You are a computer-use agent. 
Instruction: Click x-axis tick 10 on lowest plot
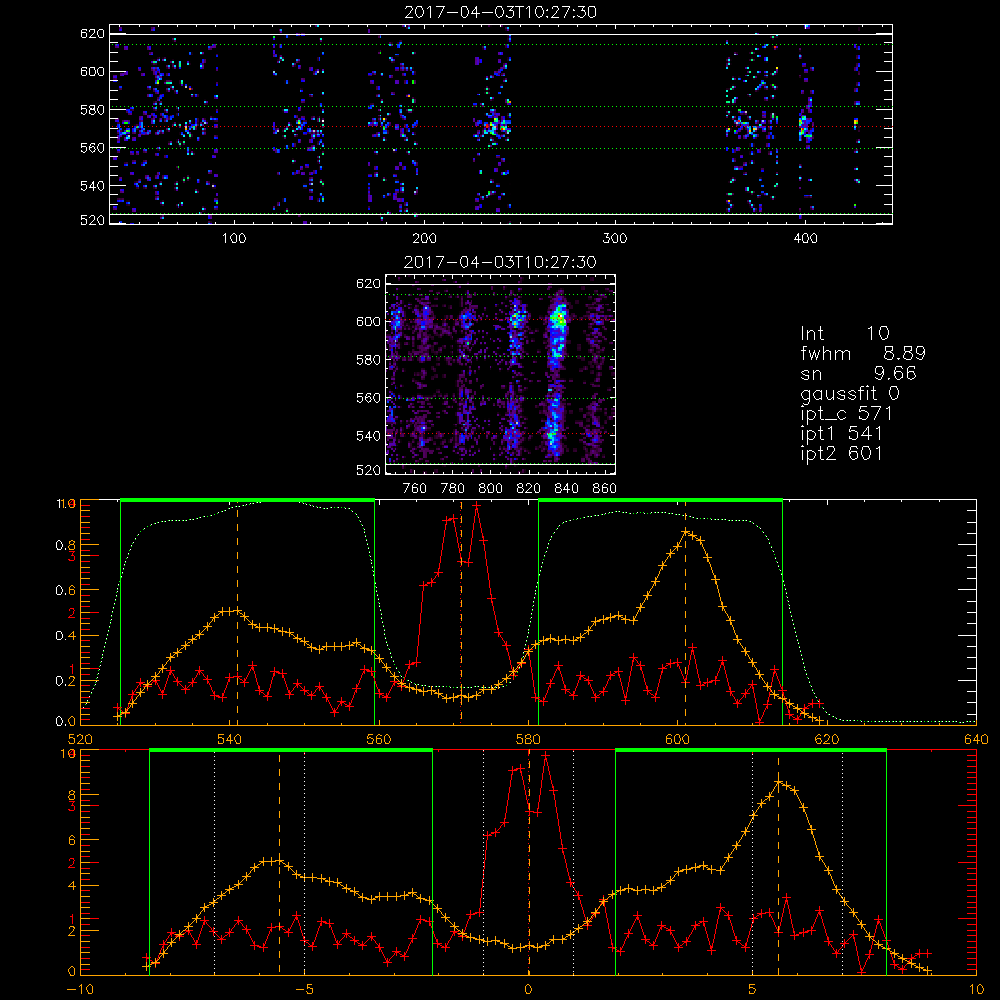point(976,990)
